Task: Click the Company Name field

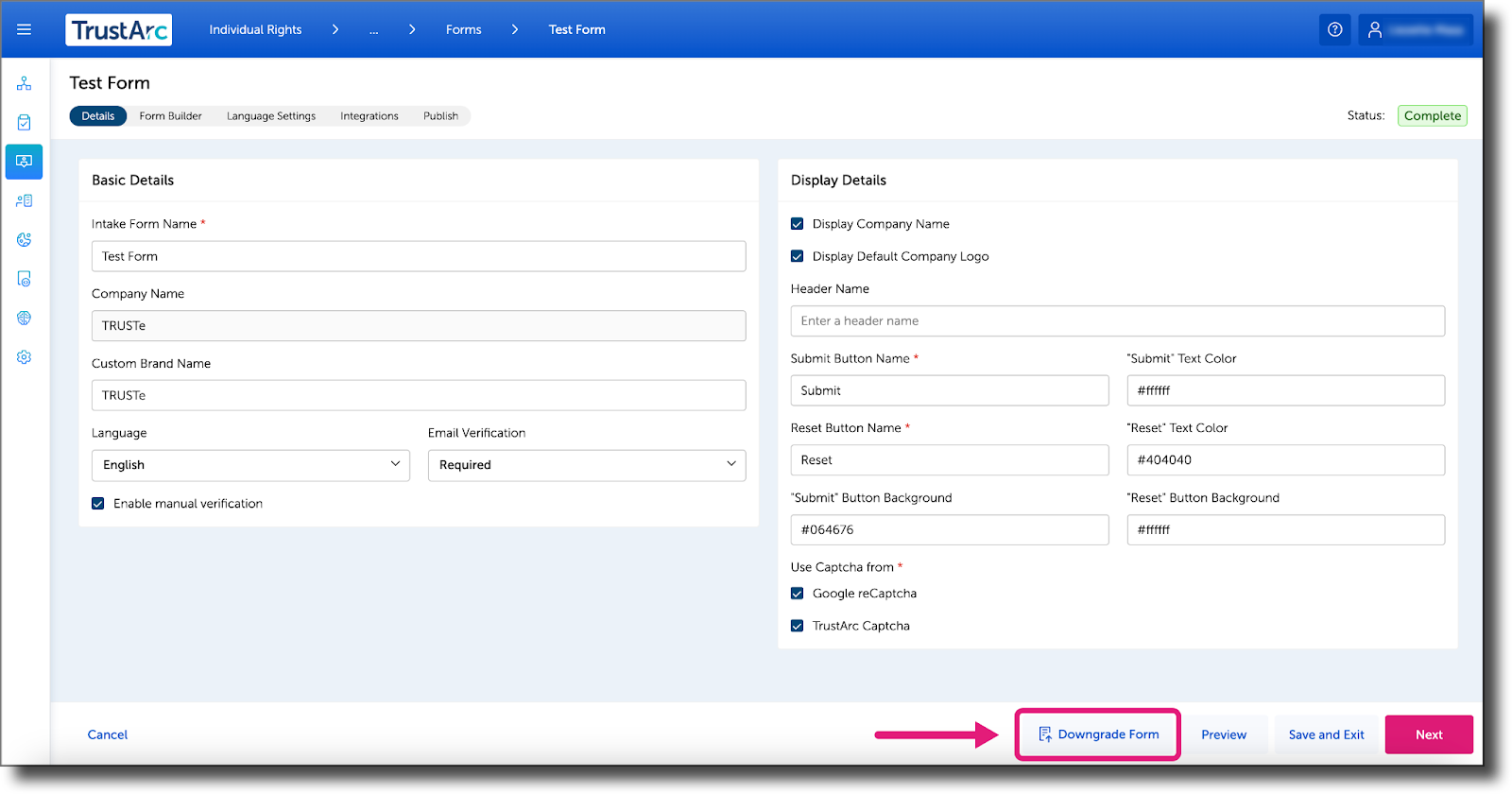Action: tap(419, 326)
